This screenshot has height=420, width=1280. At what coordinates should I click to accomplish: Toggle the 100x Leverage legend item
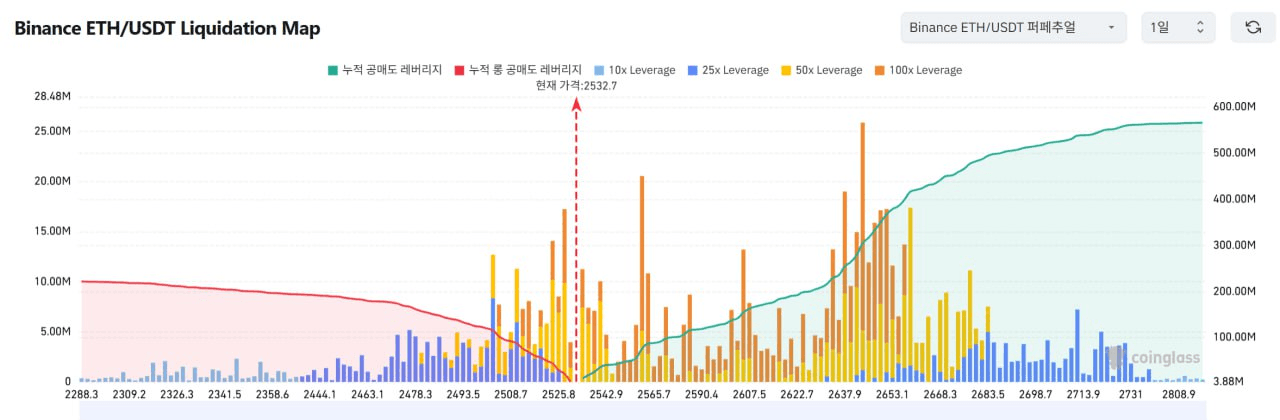coord(917,70)
